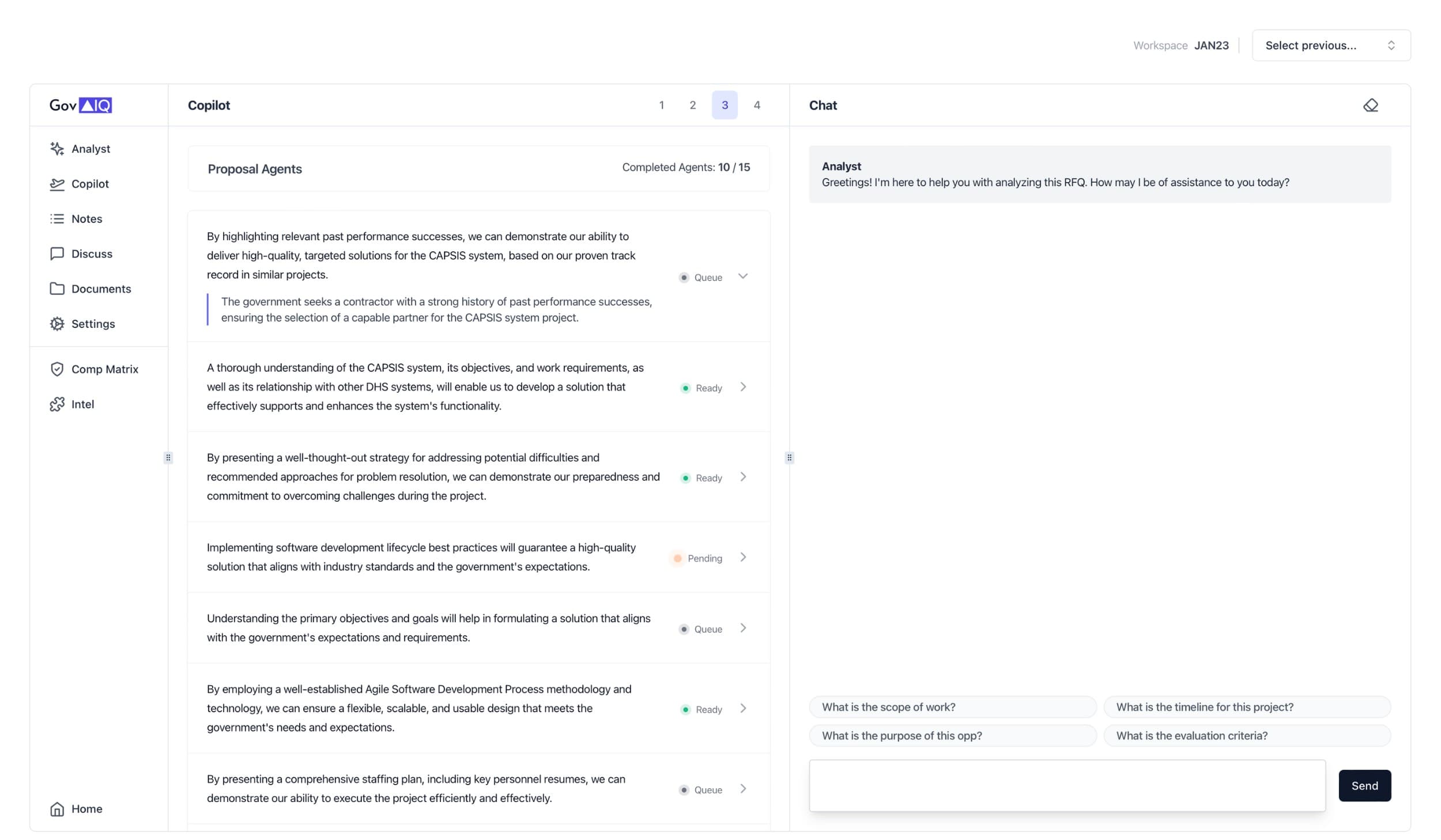Screen dimensions: 1441x840
Task: Open Comp Matrix shield icon
Action: click(x=56, y=369)
